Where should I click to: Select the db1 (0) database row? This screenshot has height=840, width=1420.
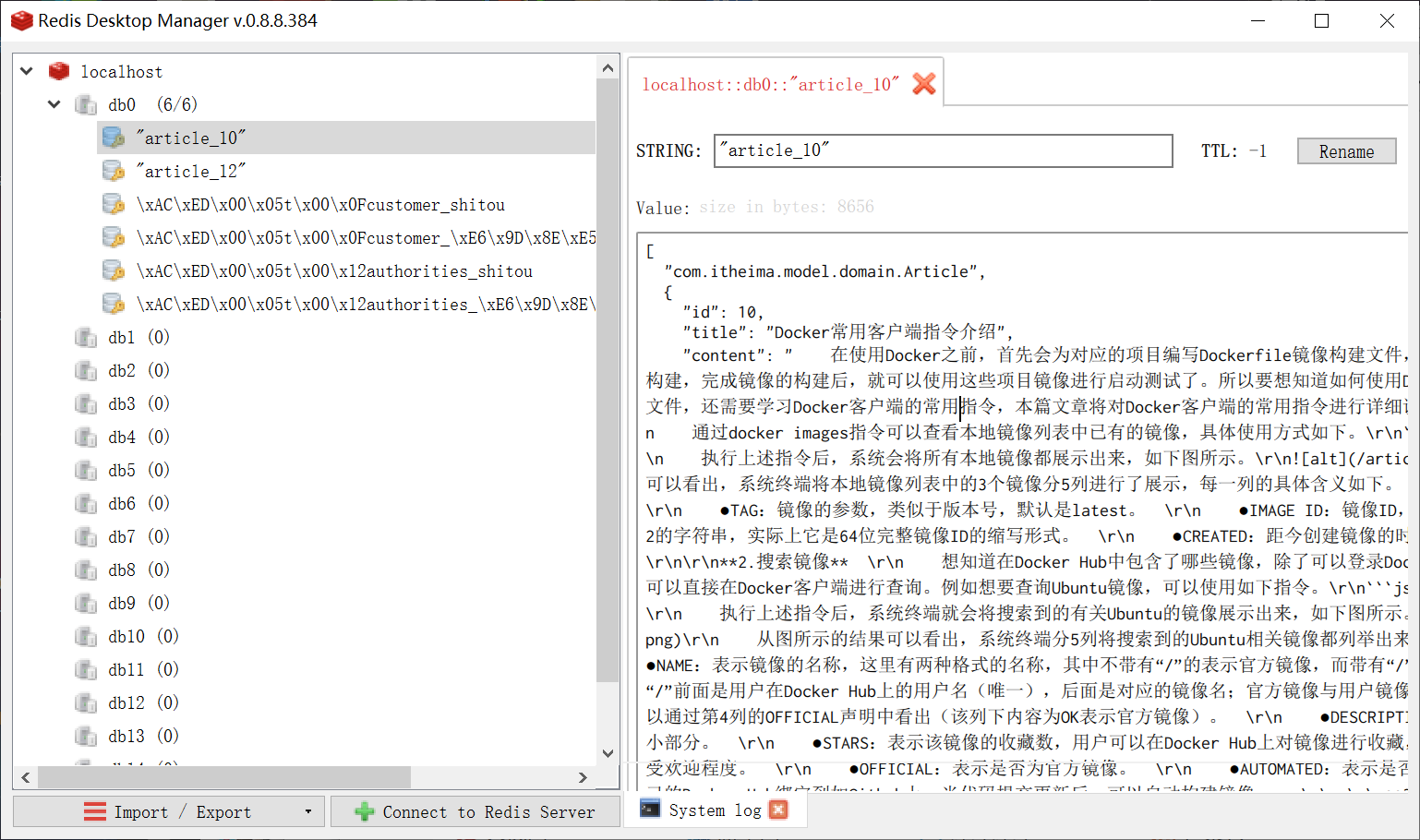[x=138, y=337]
